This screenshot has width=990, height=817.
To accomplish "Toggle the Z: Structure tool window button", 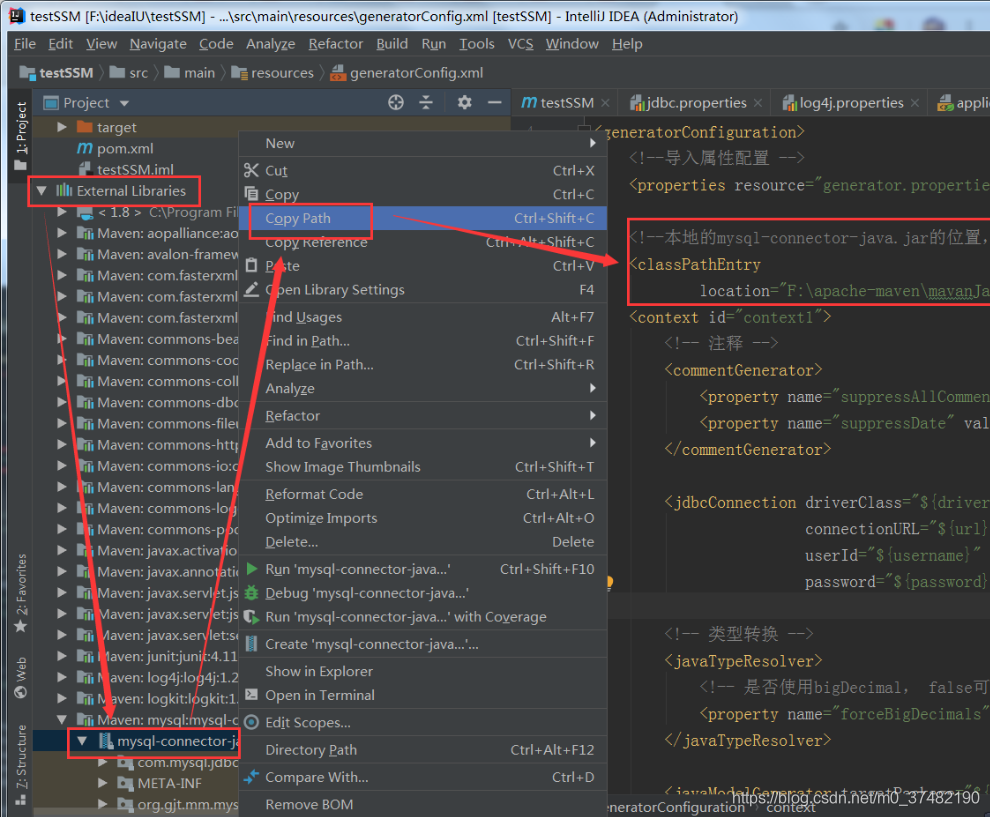I will pos(21,764).
